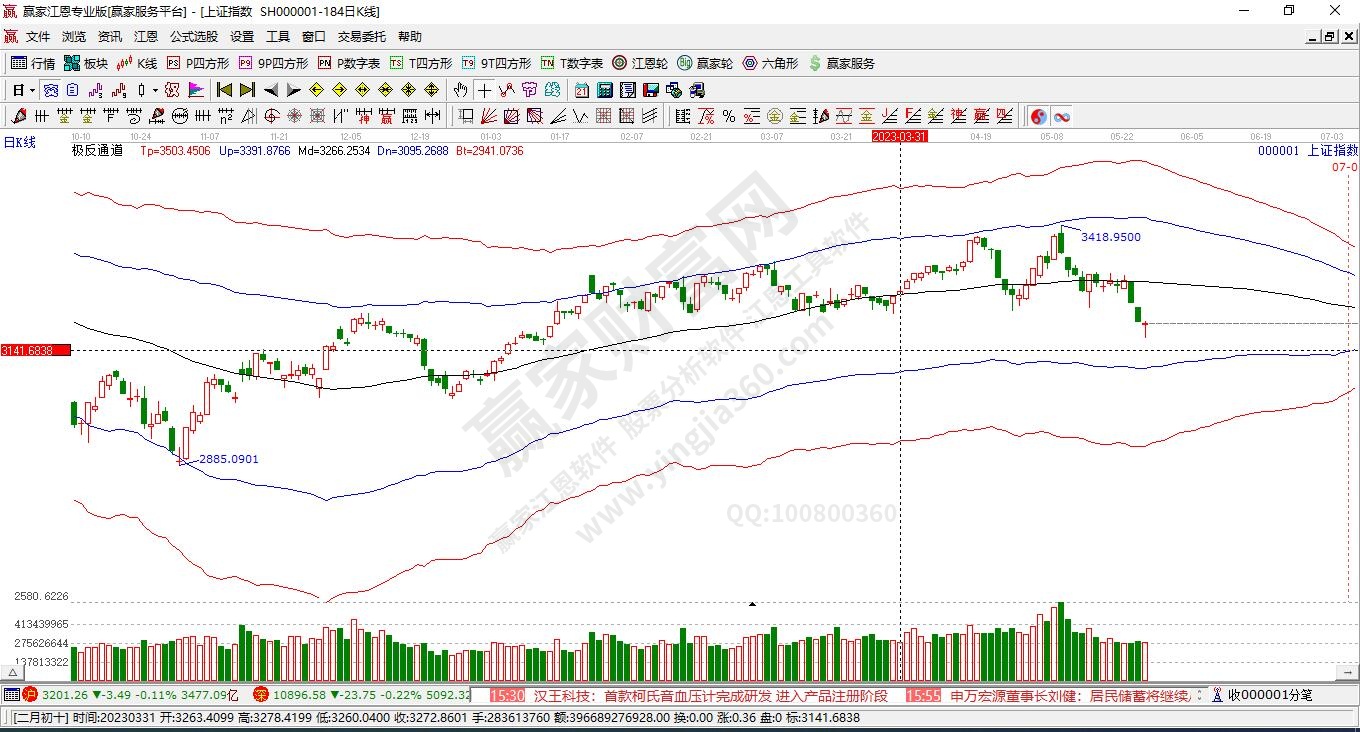Select the 2023-03-31 date marker
Image resolution: width=1360 pixels, height=732 pixels.
click(899, 136)
